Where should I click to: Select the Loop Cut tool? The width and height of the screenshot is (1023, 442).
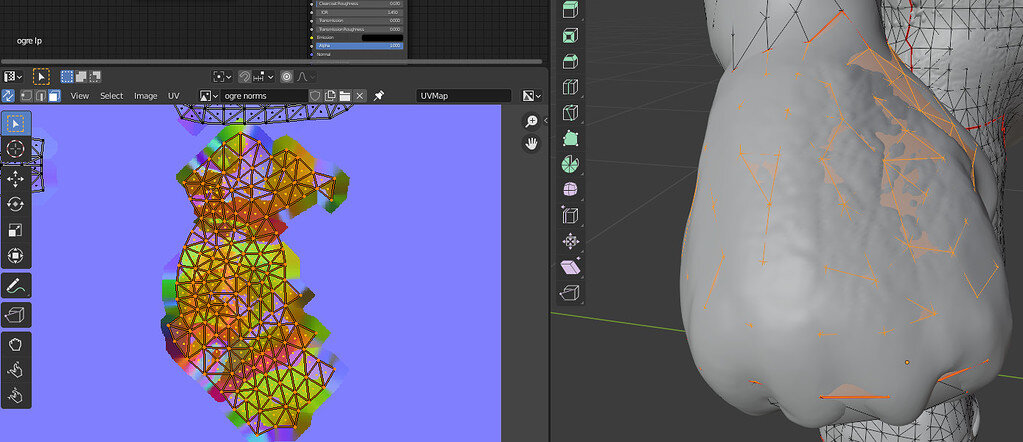[x=570, y=87]
